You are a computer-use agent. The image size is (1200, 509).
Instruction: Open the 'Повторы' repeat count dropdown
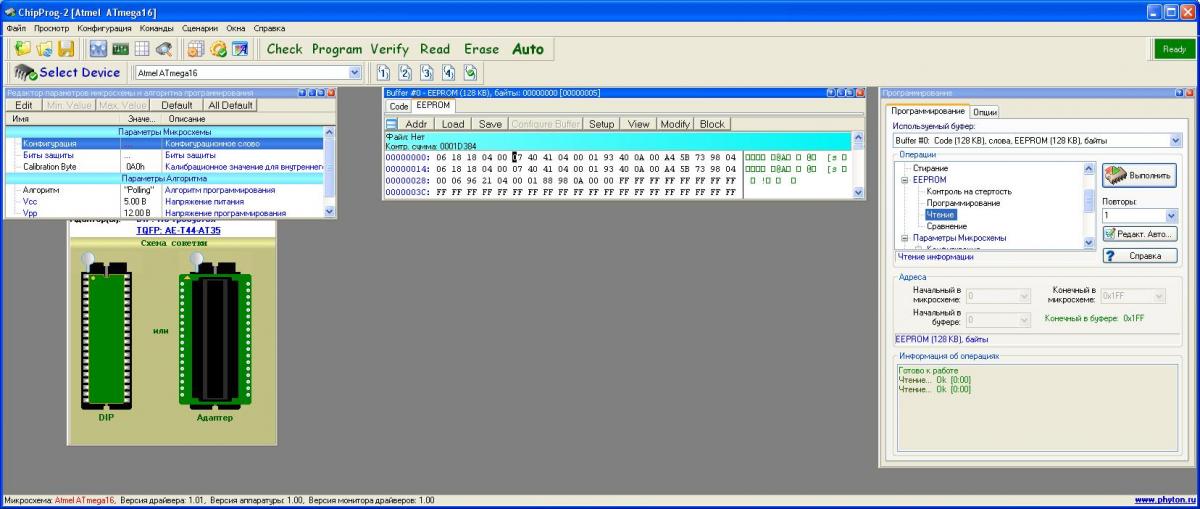point(1172,215)
